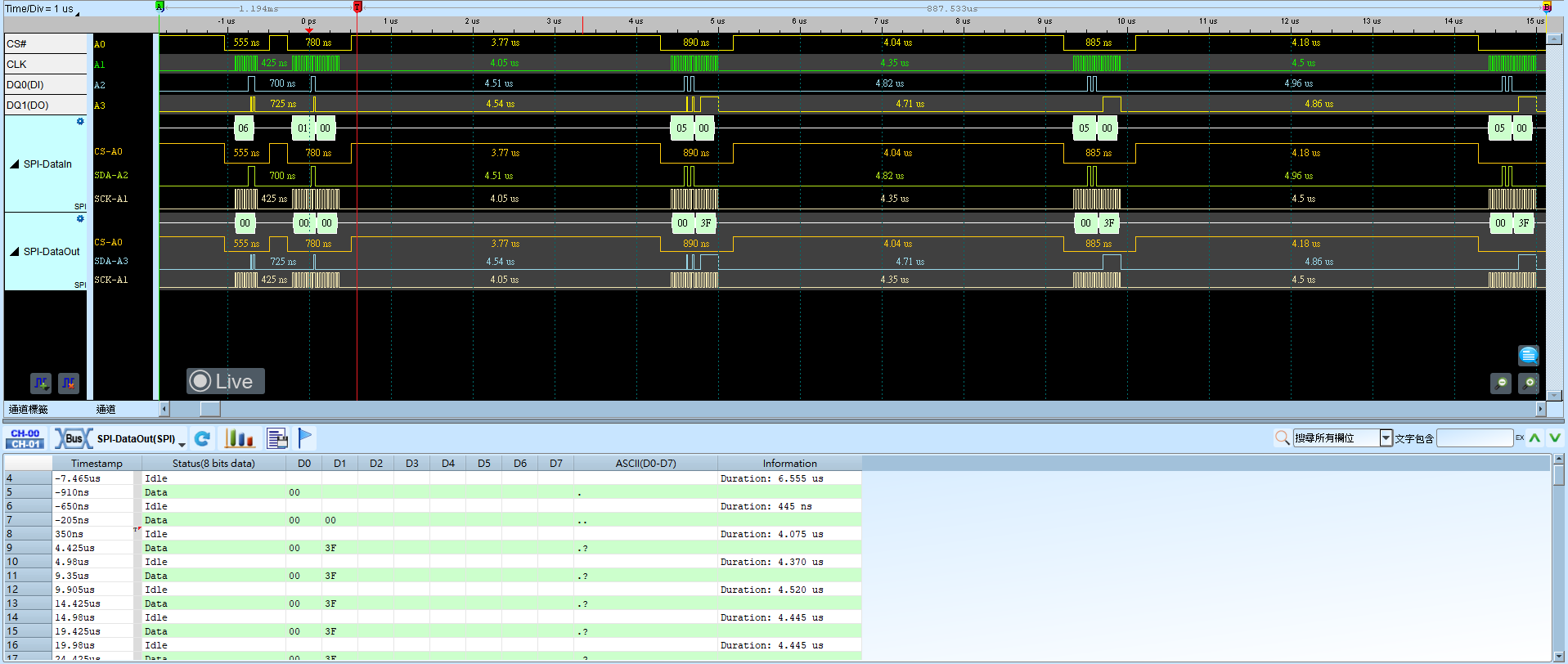Click the waveform horizontal scrollbar thumb

(210, 409)
